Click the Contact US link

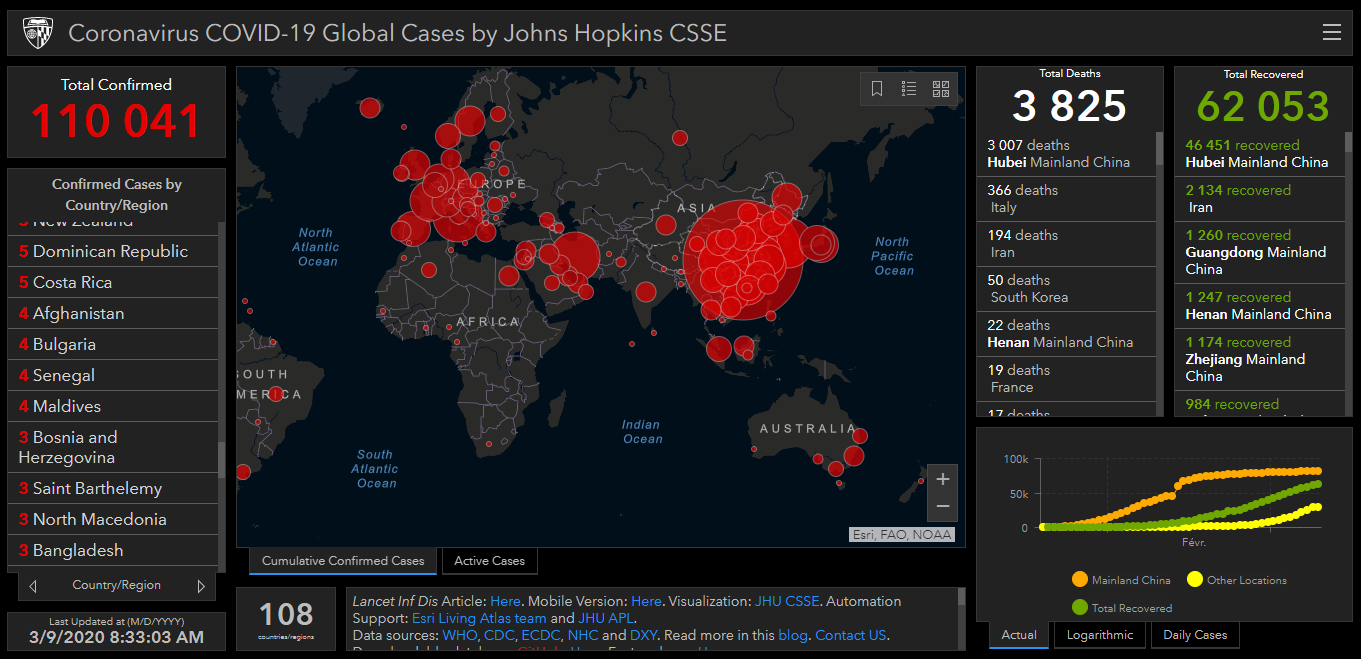(x=850, y=635)
